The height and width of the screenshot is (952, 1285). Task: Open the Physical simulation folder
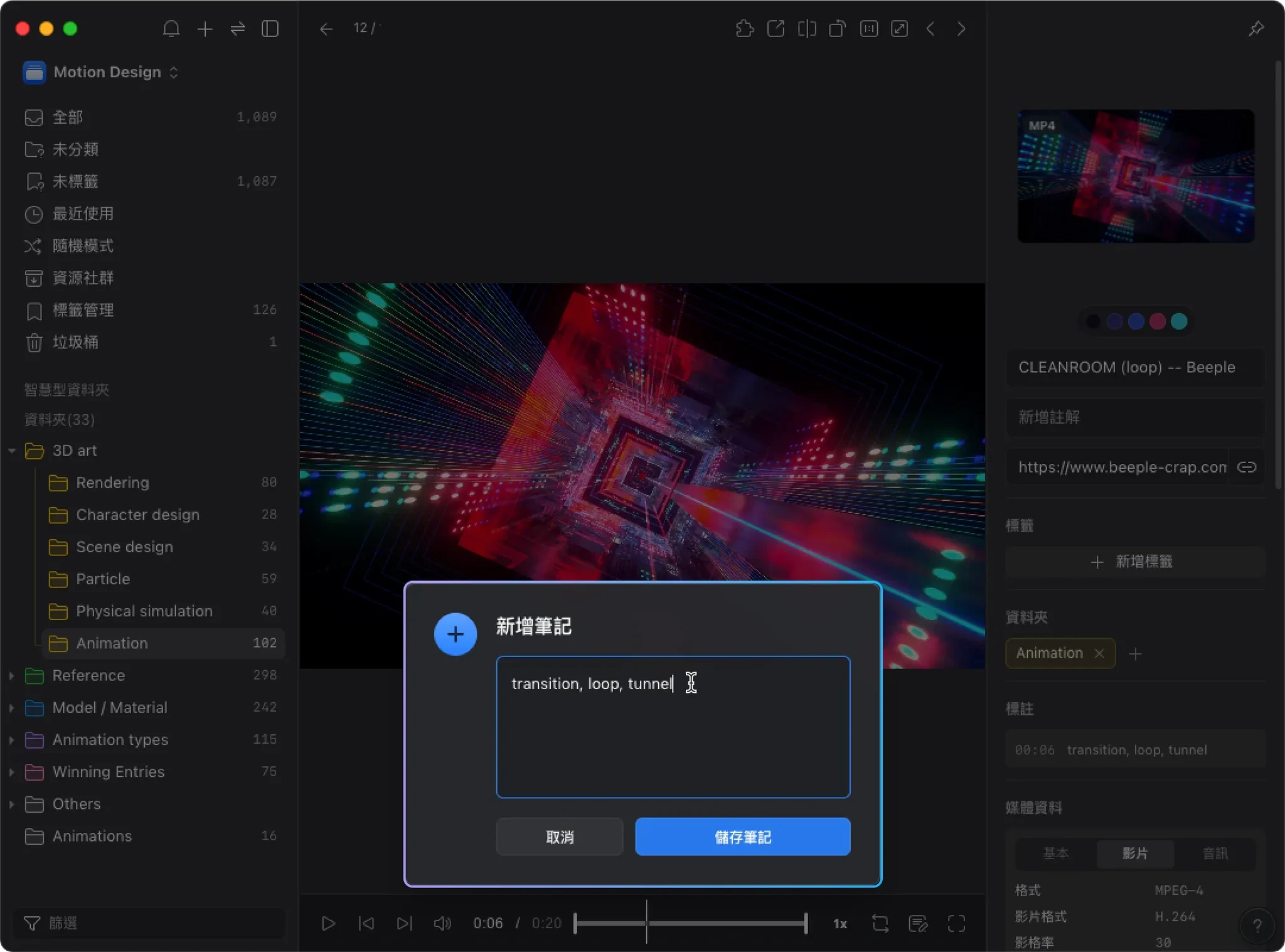point(163,611)
